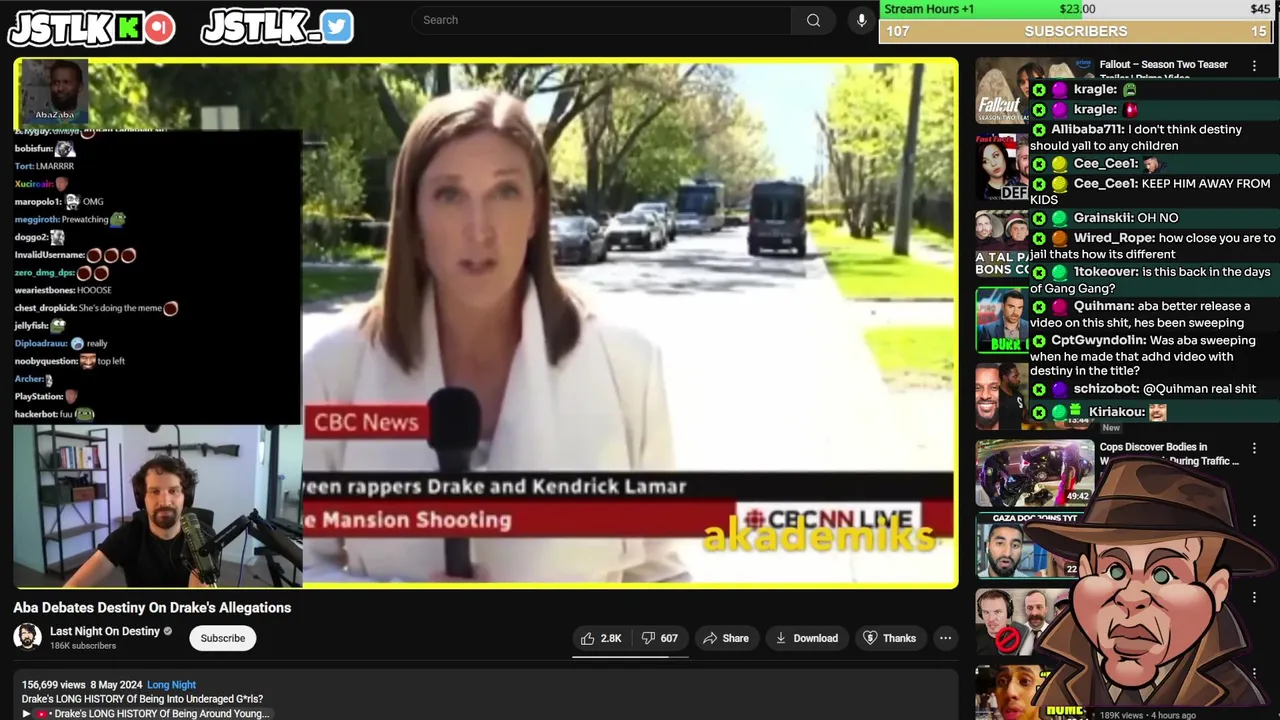The width and height of the screenshot is (1280, 720).
Task: Click the Wired_Rope chat message
Action: pyautogui.click(x=1154, y=246)
